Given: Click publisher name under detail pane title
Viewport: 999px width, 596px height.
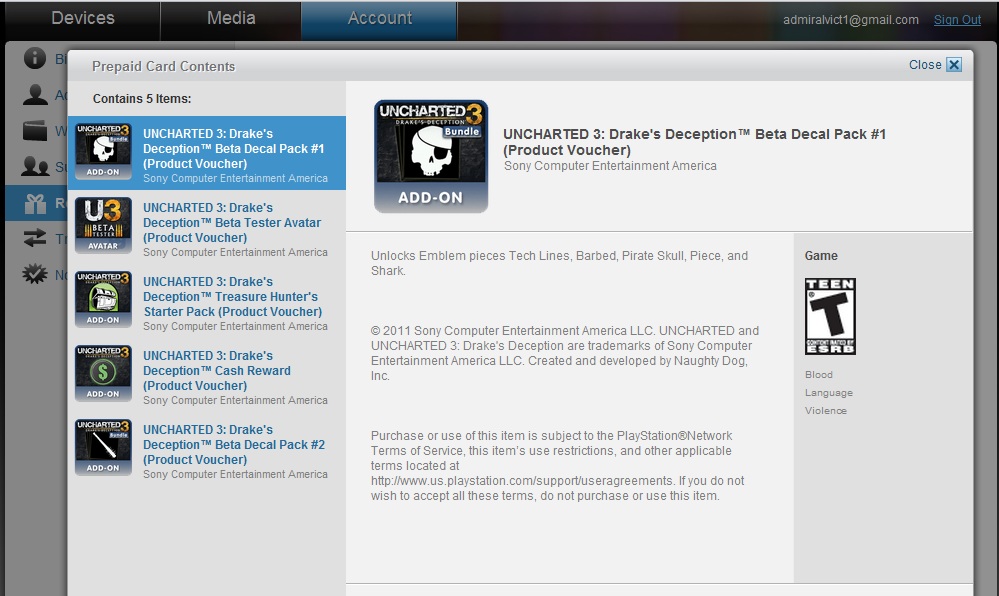Looking at the screenshot, I should pos(610,166).
